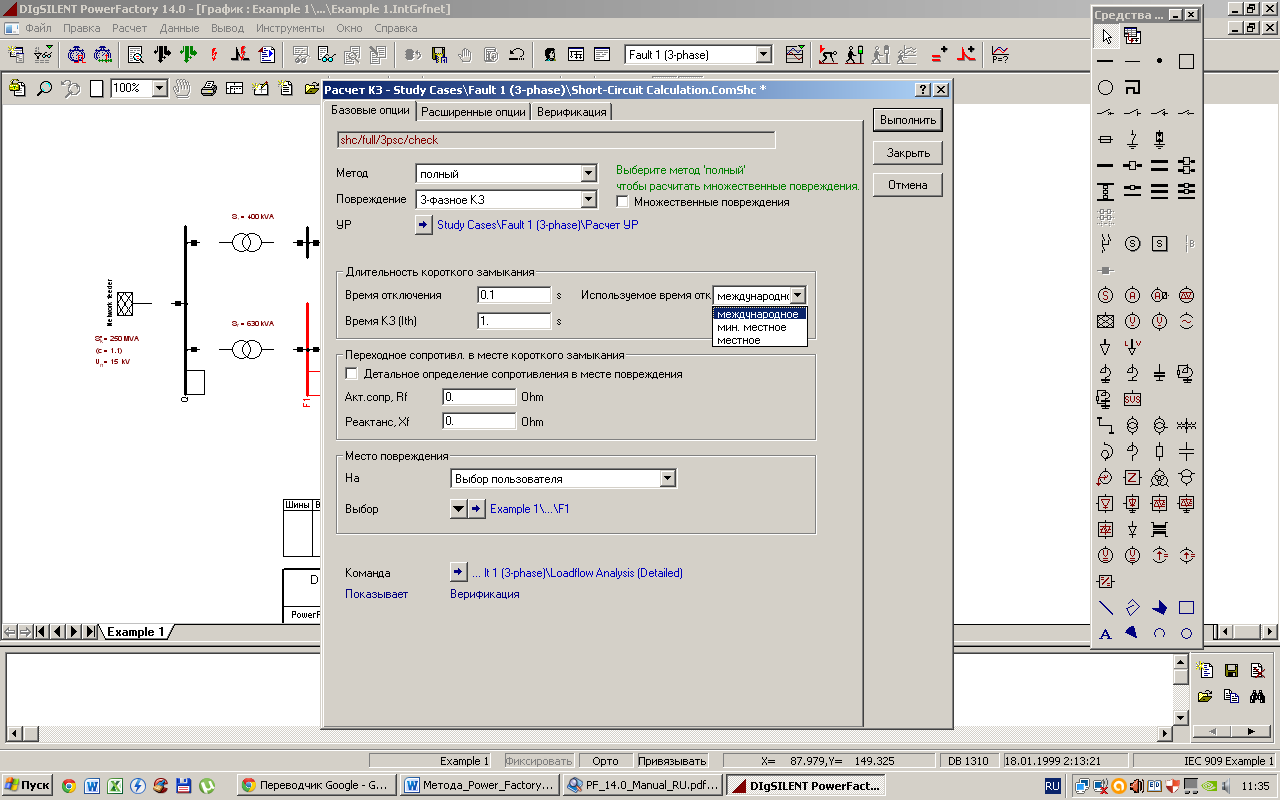Click the Время отключения input field

(x=514, y=295)
